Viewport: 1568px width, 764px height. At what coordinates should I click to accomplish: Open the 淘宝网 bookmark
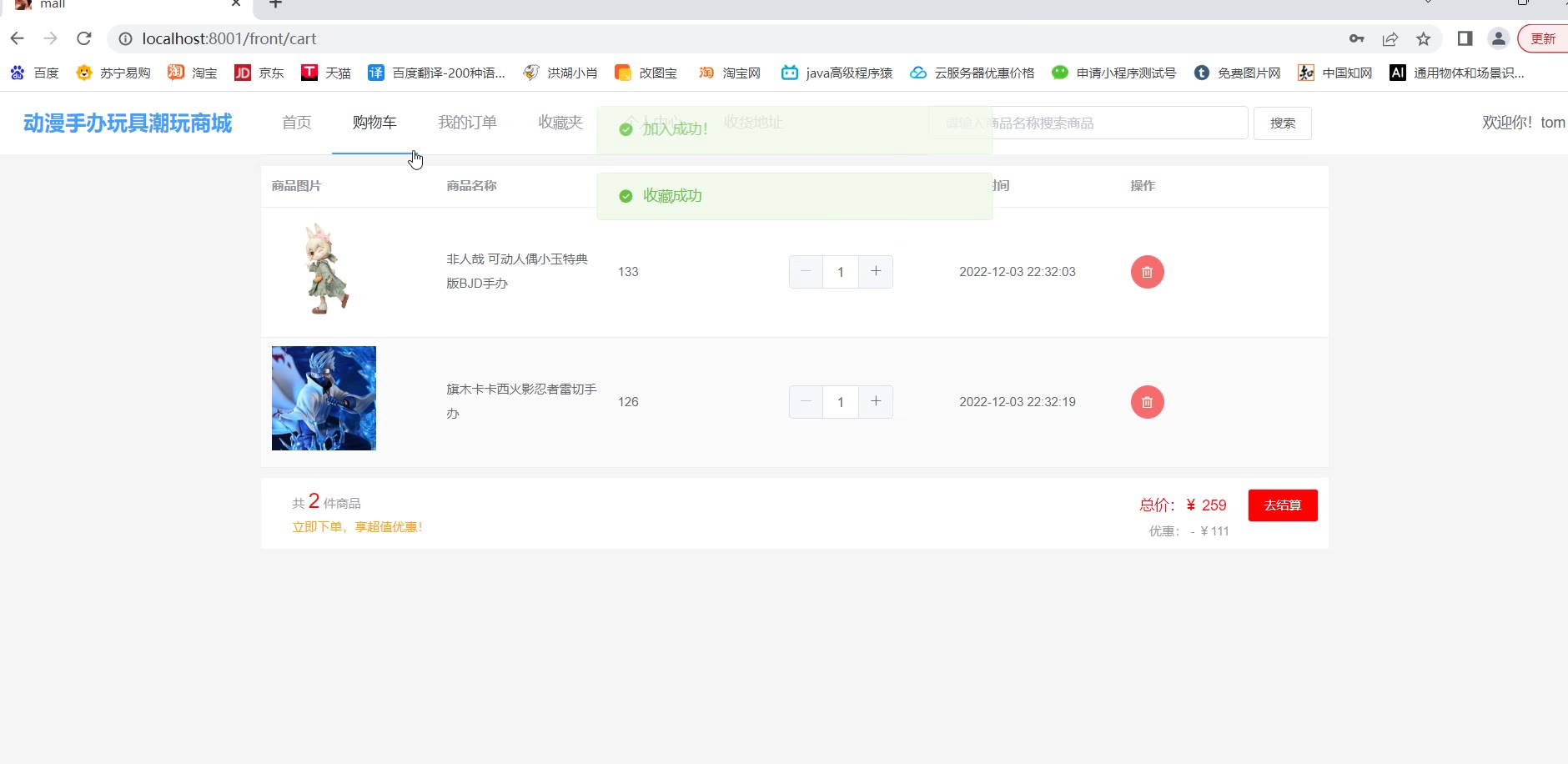729,73
